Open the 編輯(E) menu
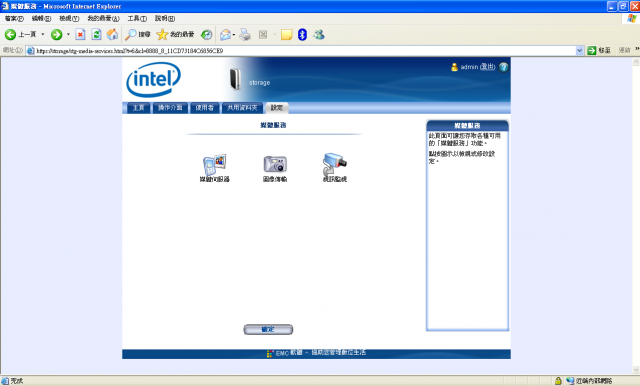Viewport: 640px width, 386px height. tap(42, 18)
